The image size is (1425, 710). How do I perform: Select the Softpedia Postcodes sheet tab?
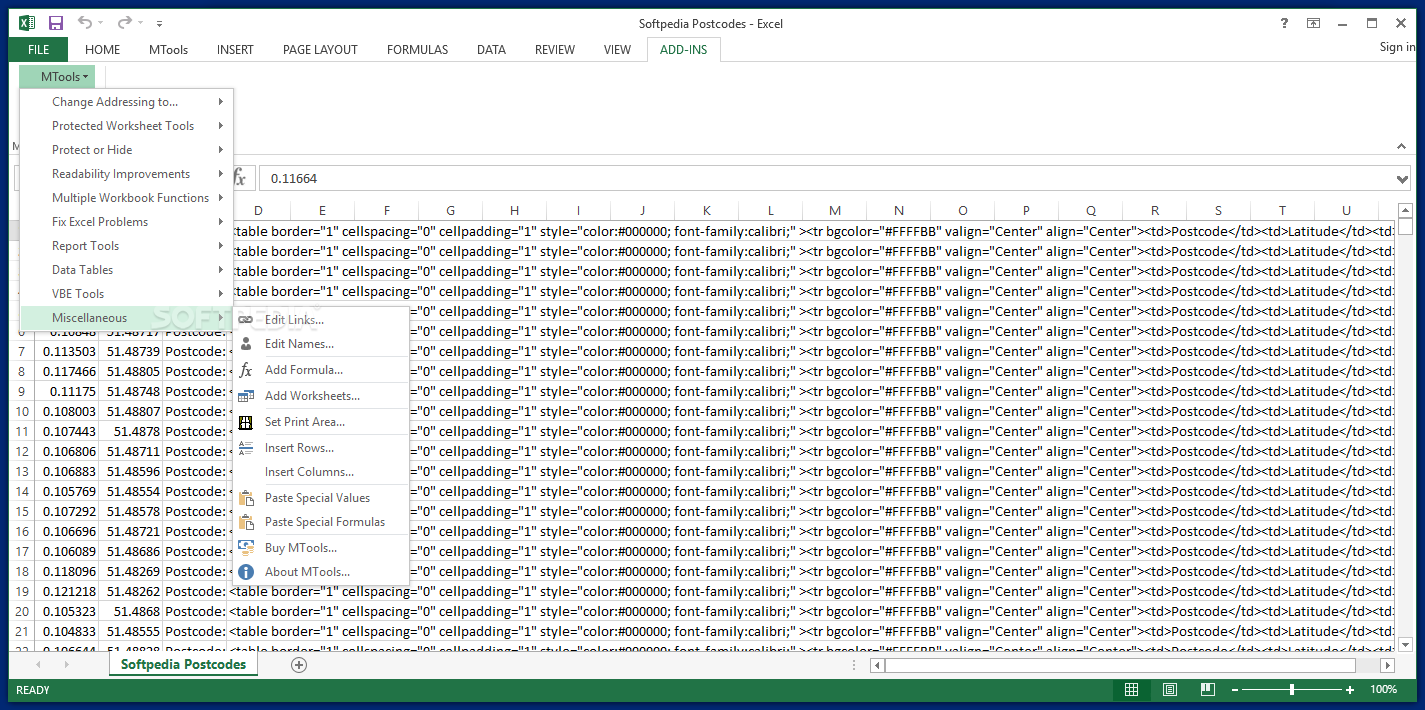coord(183,664)
